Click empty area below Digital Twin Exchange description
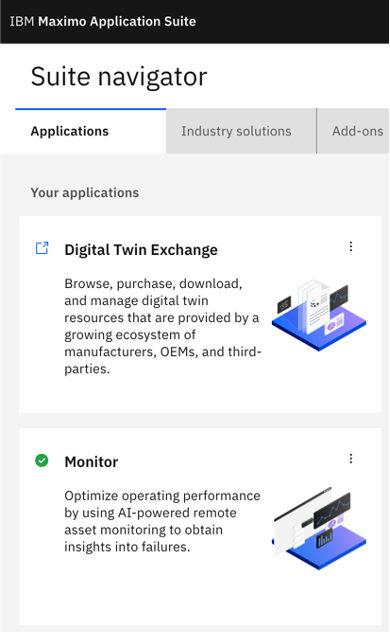The image size is (390, 632). pos(161,395)
